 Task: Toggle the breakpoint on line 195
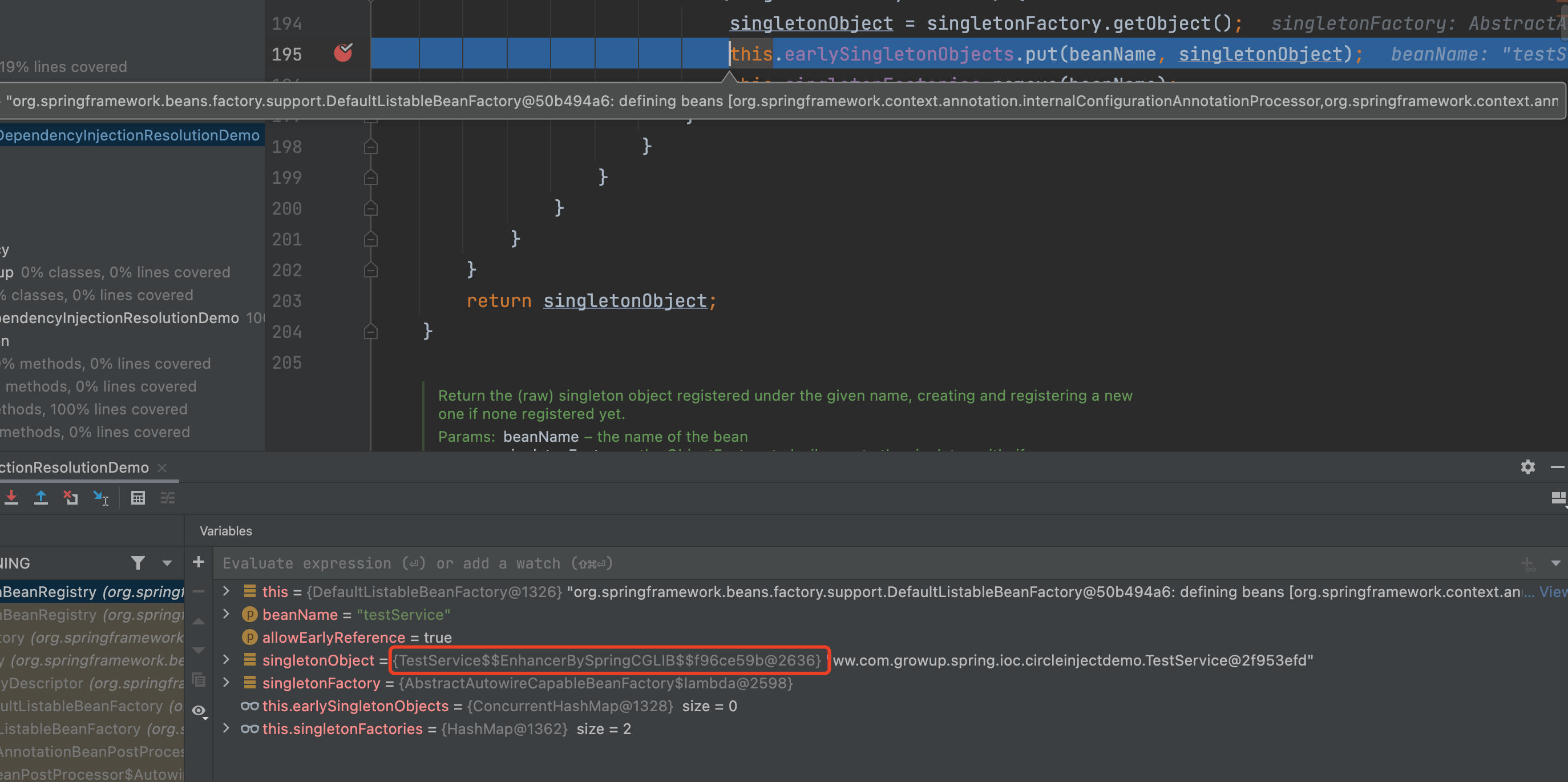pyautogui.click(x=343, y=54)
